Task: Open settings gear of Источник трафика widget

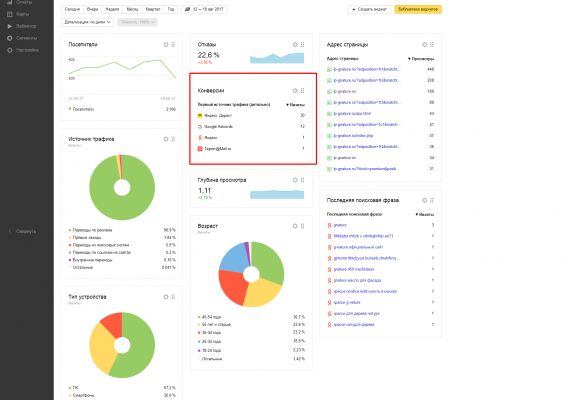Action: (x=166, y=139)
